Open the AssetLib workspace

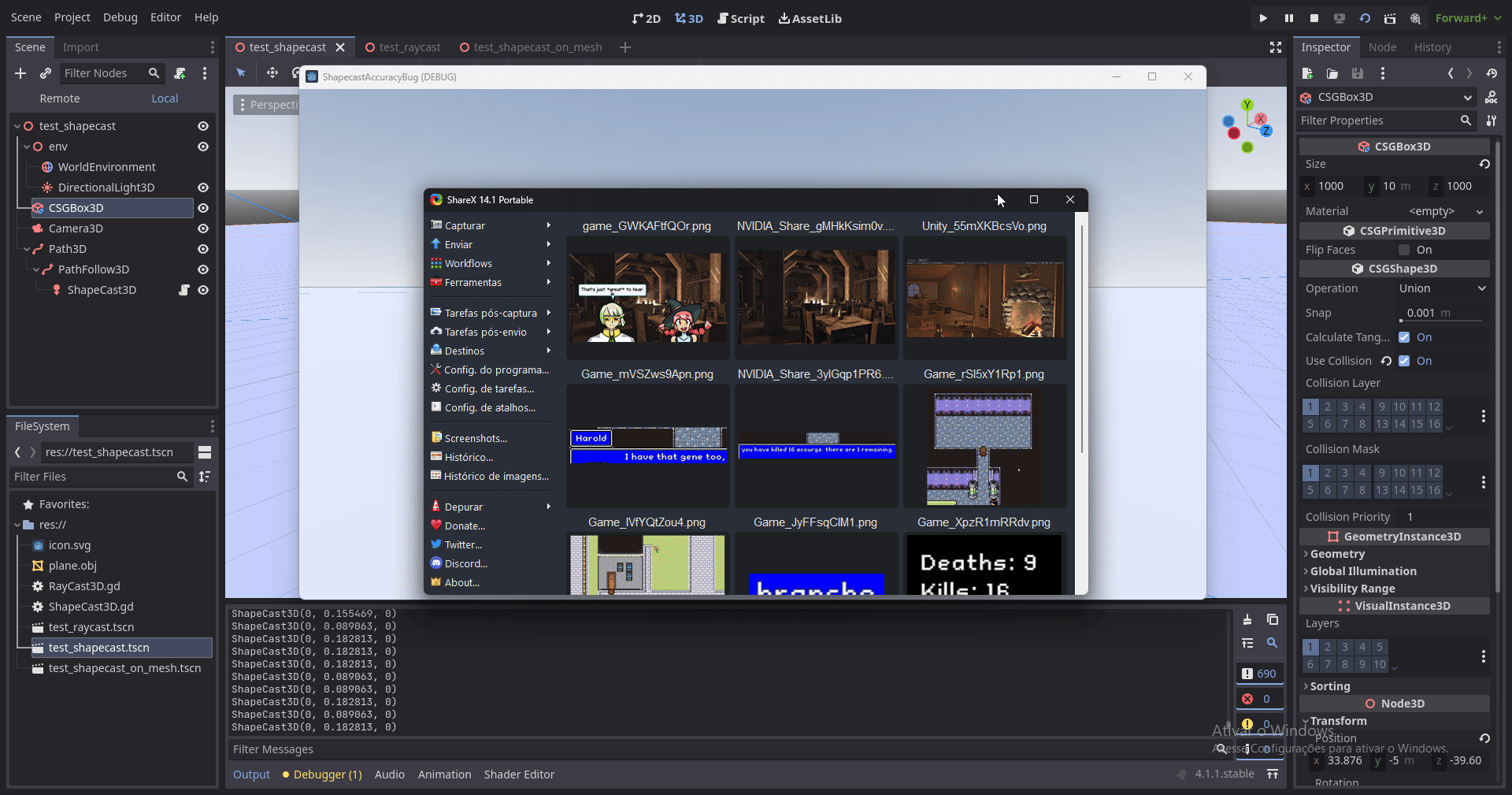click(810, 18)
